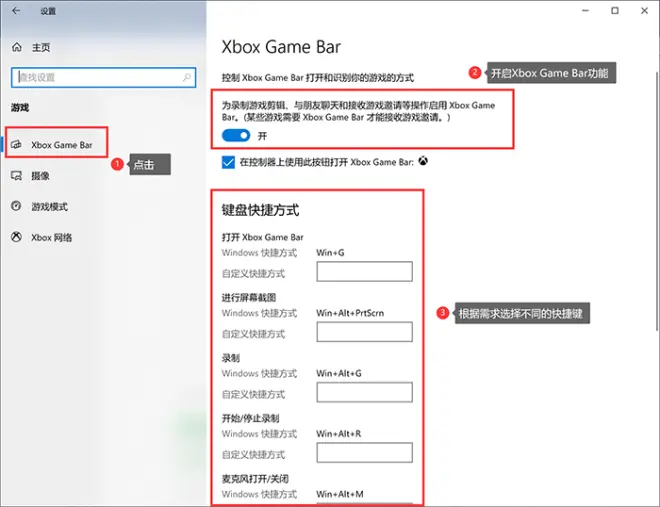Go back with the back arrow
Image resolution: width=660 pixels, height=507 pixels.
[16, 11]
